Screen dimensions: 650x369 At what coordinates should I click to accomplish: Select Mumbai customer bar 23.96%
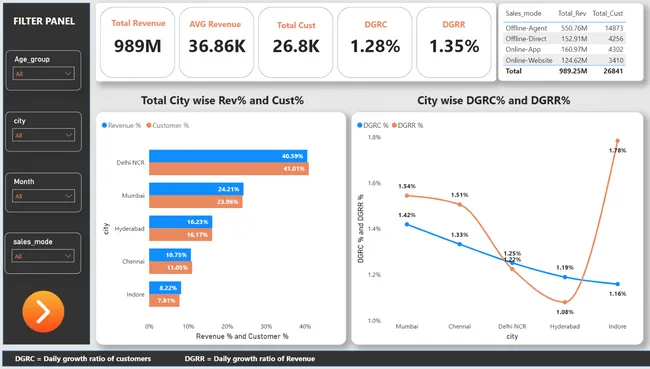[x=196, y=201]
